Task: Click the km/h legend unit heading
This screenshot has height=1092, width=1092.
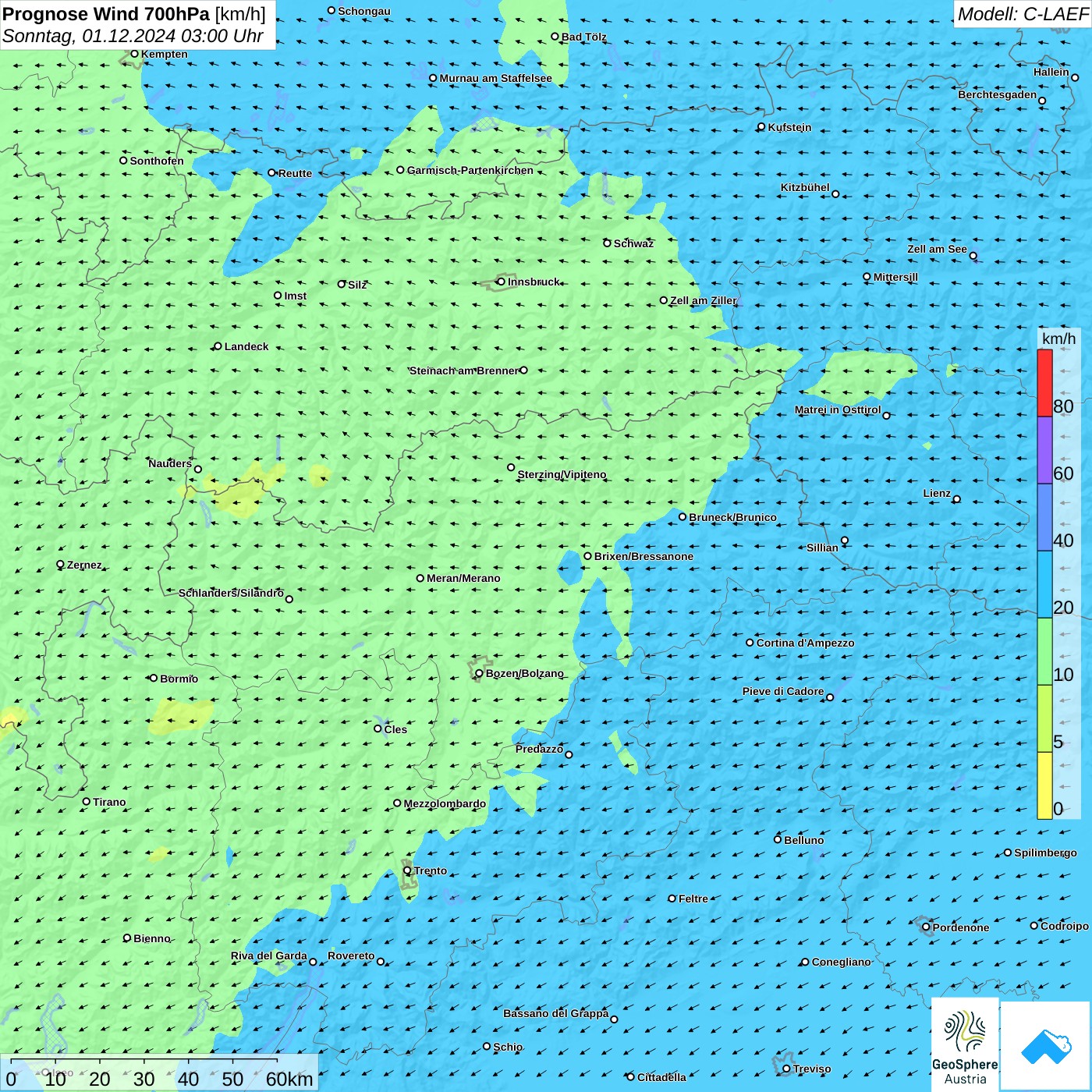Action: click(x=1058, y=339)
